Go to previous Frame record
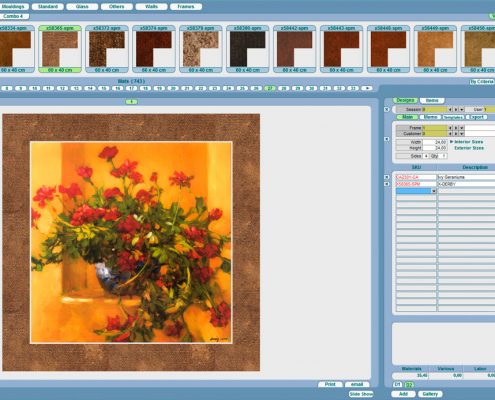This screenshot has width=495, height=400. click(450, 128)
